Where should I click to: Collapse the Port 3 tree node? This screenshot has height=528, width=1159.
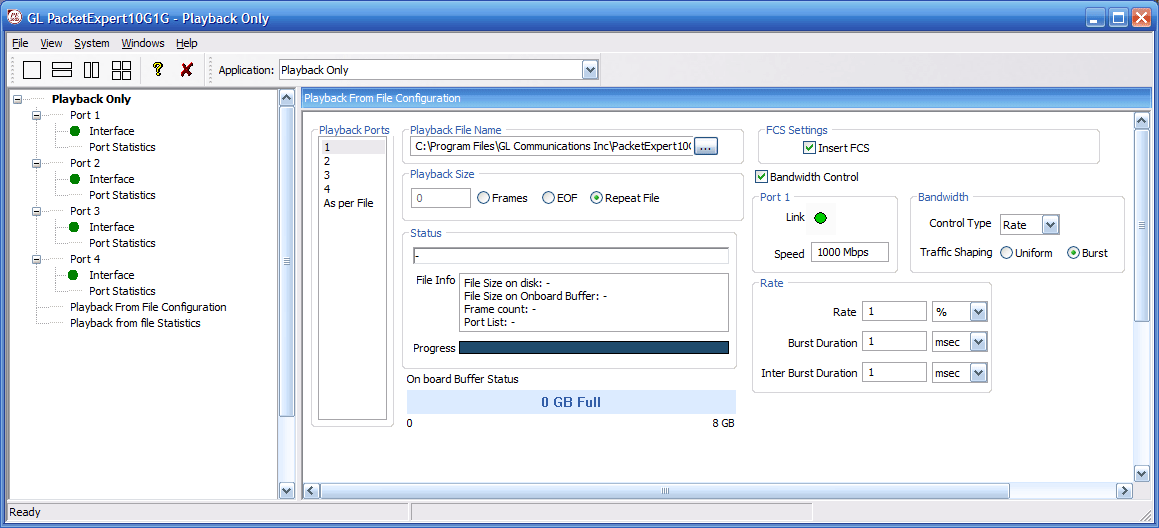[36, 211]
